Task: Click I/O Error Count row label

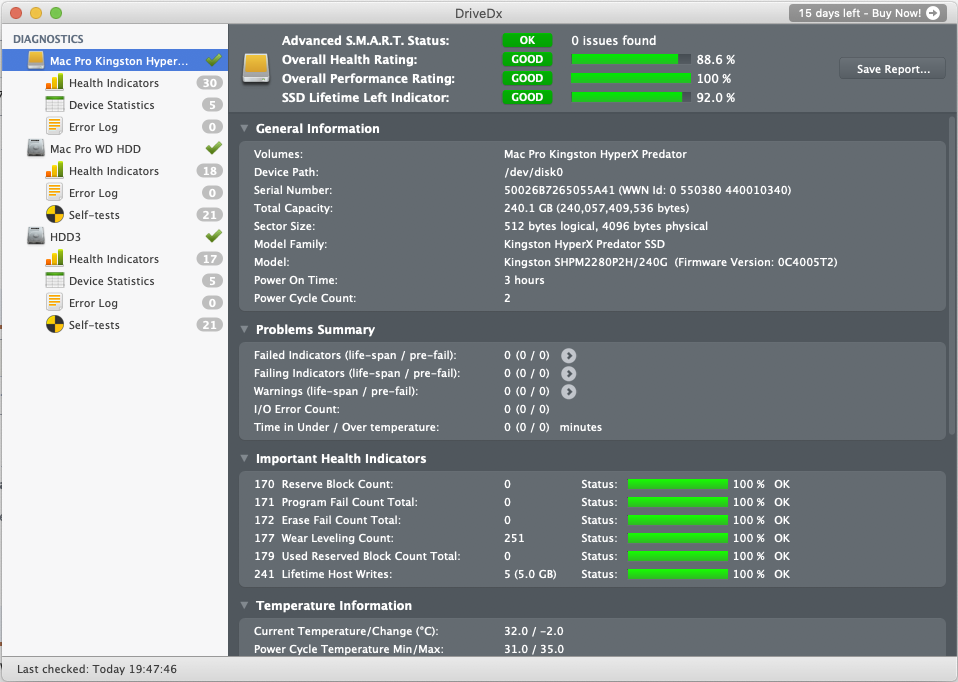Action: (x=297, y=409)
